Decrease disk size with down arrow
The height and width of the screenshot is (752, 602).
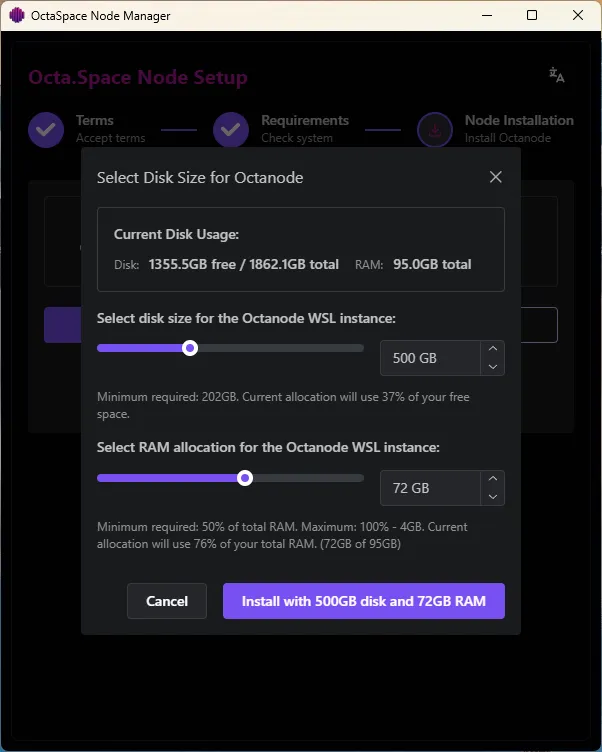click(493, 367)
